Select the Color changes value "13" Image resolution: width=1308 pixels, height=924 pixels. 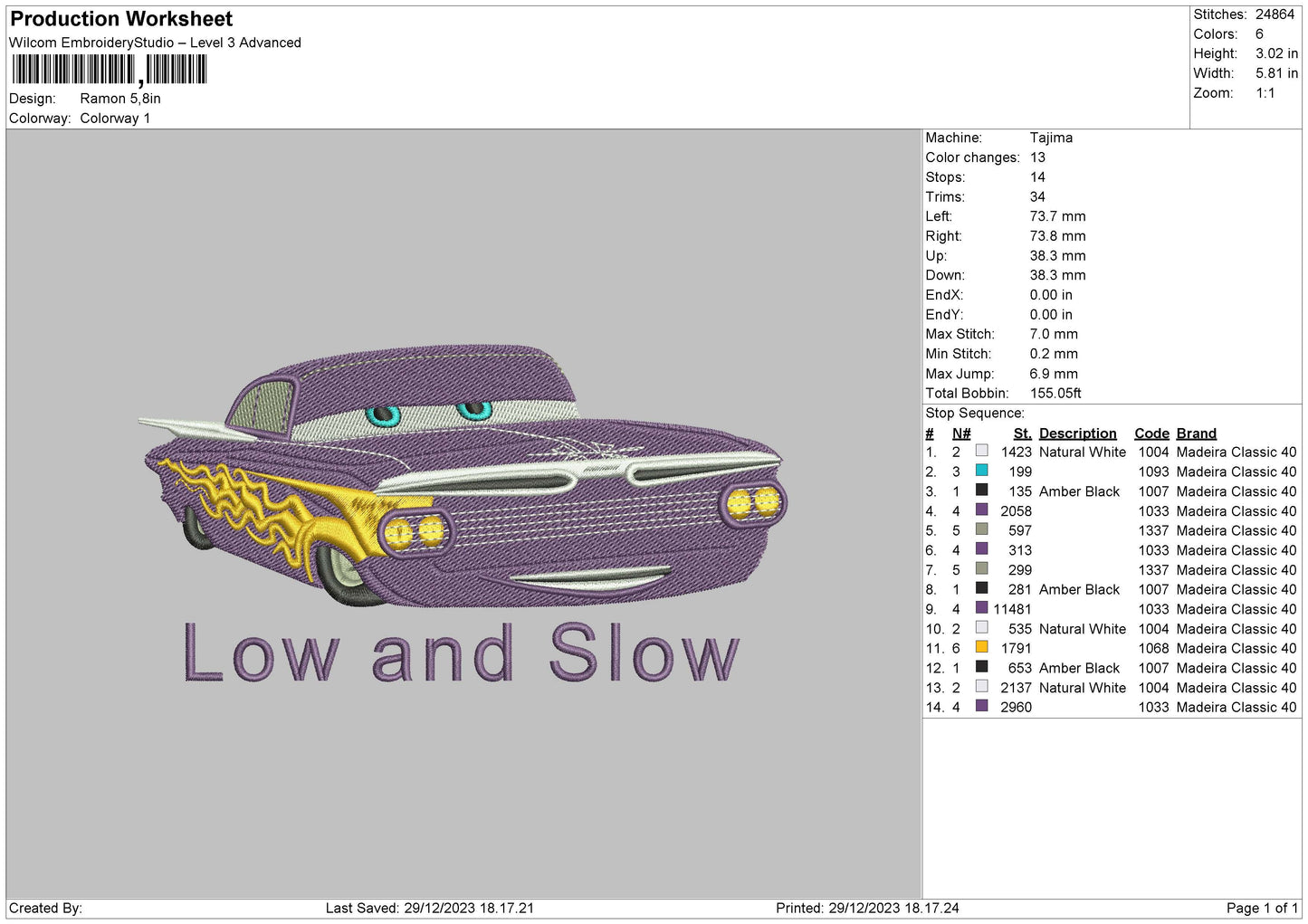[1037, 157]
